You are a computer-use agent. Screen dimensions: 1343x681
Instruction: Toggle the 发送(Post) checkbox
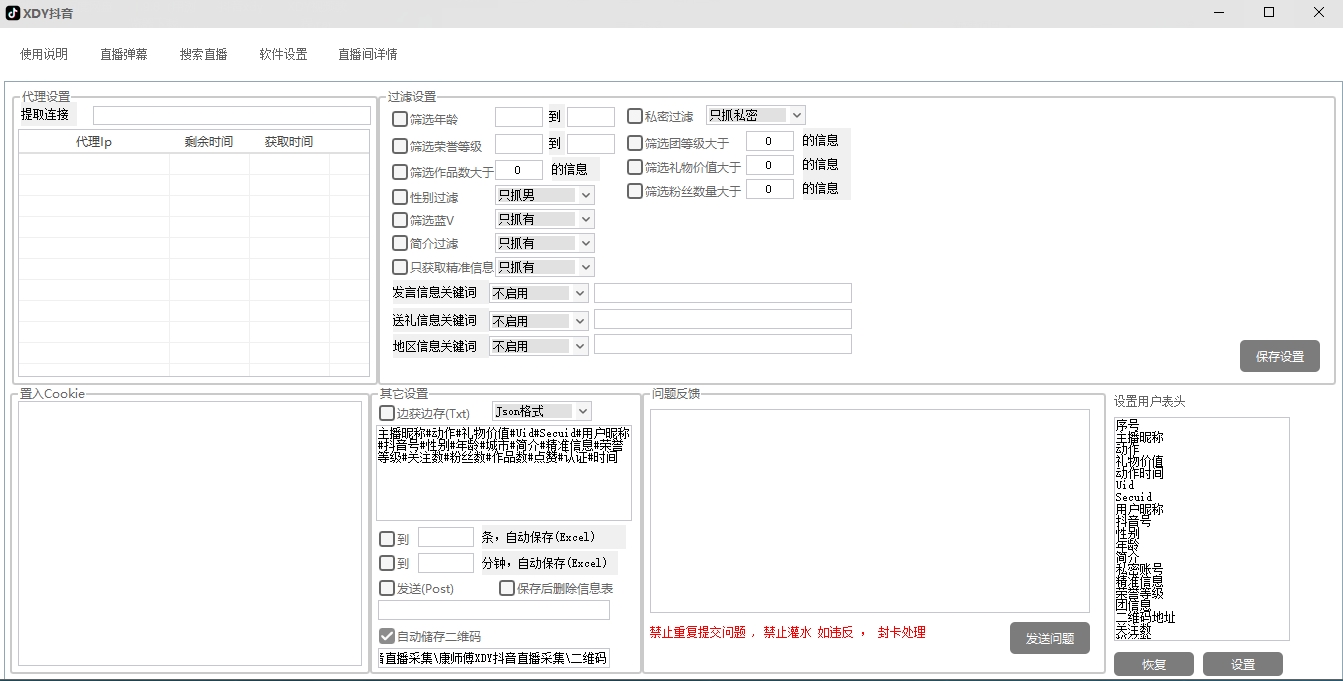(387, 589)
